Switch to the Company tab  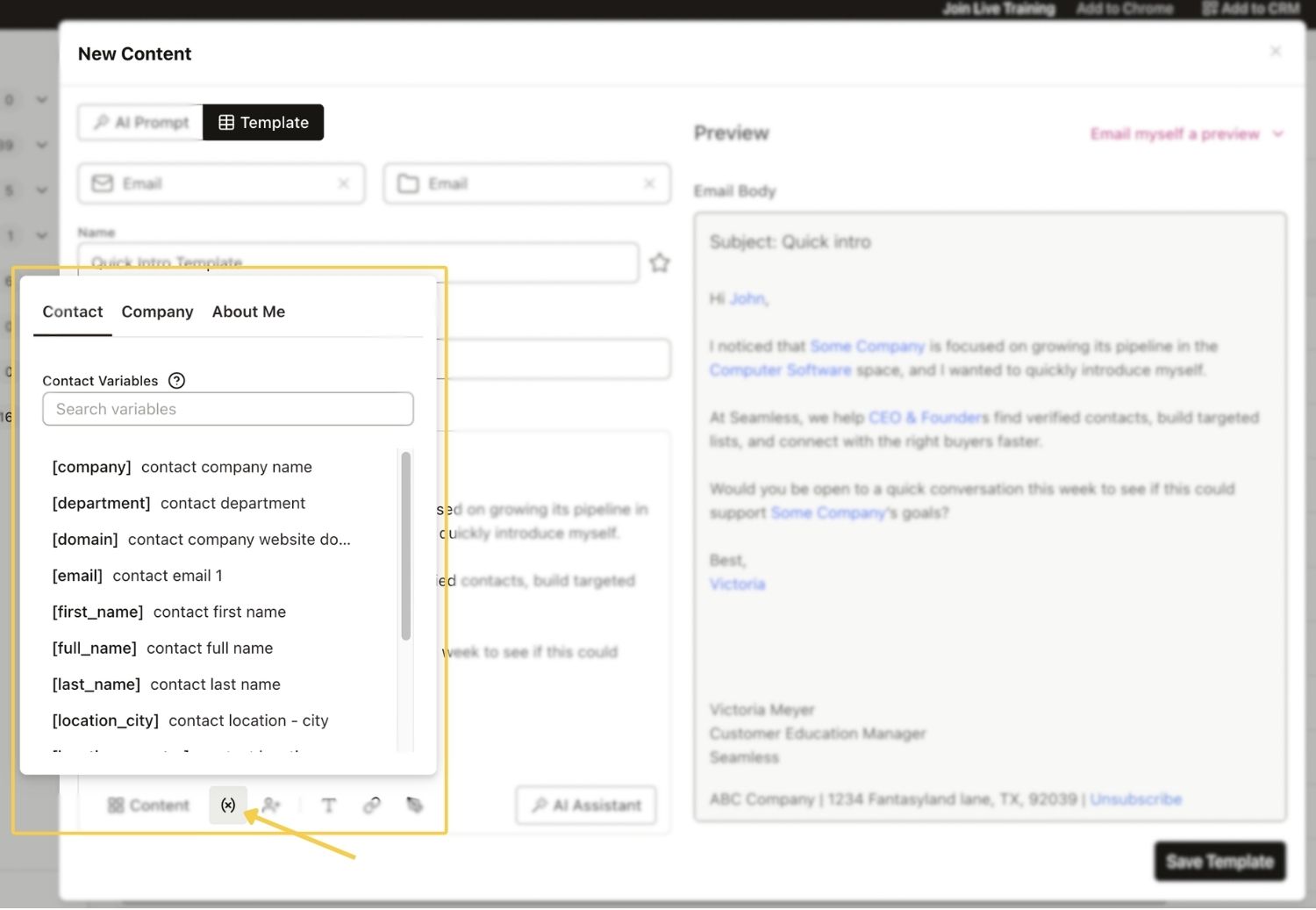point(157,312)
